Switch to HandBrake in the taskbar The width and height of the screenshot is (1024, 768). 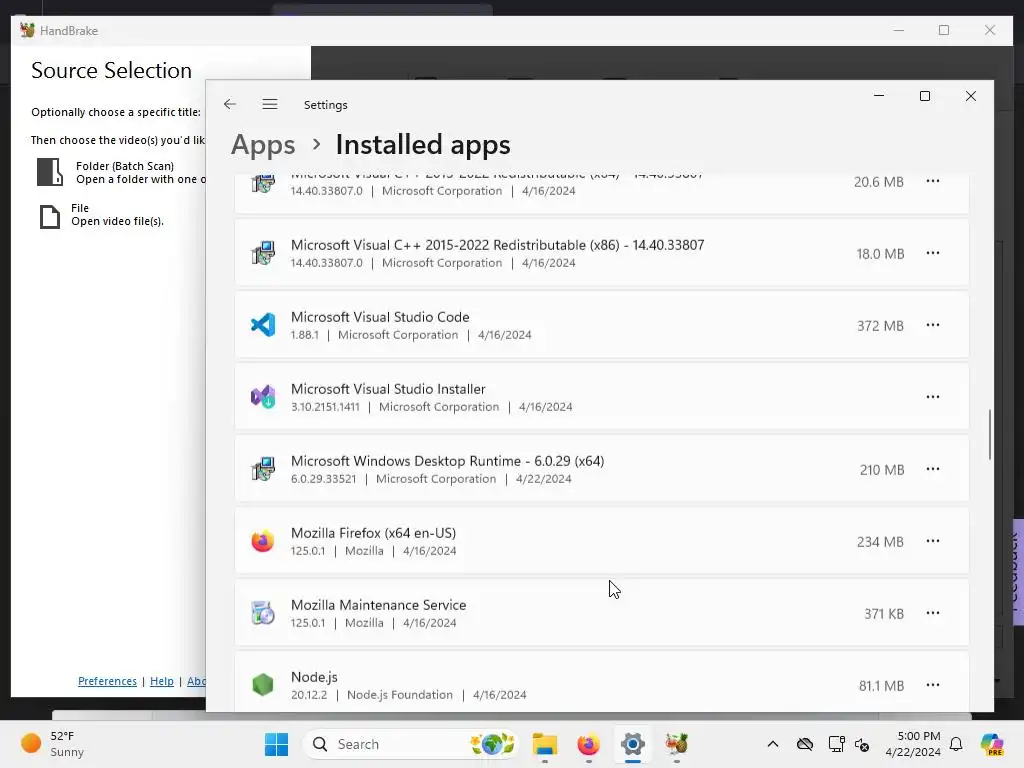[677, 744]
